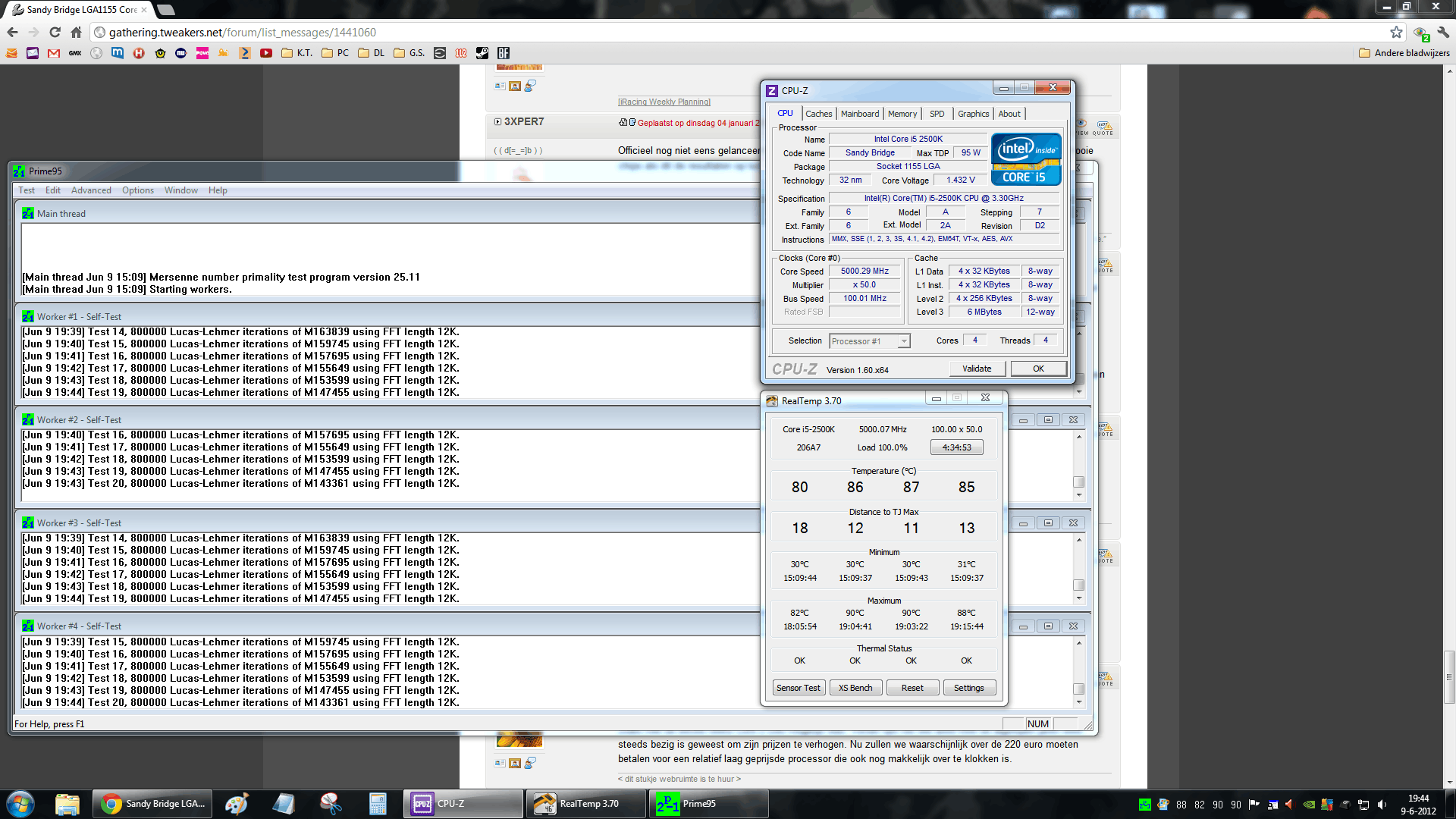This screenshot has width=1456, height=819.
Task: Open the Prime95 Options menu
Action: [x=138, y=190]
